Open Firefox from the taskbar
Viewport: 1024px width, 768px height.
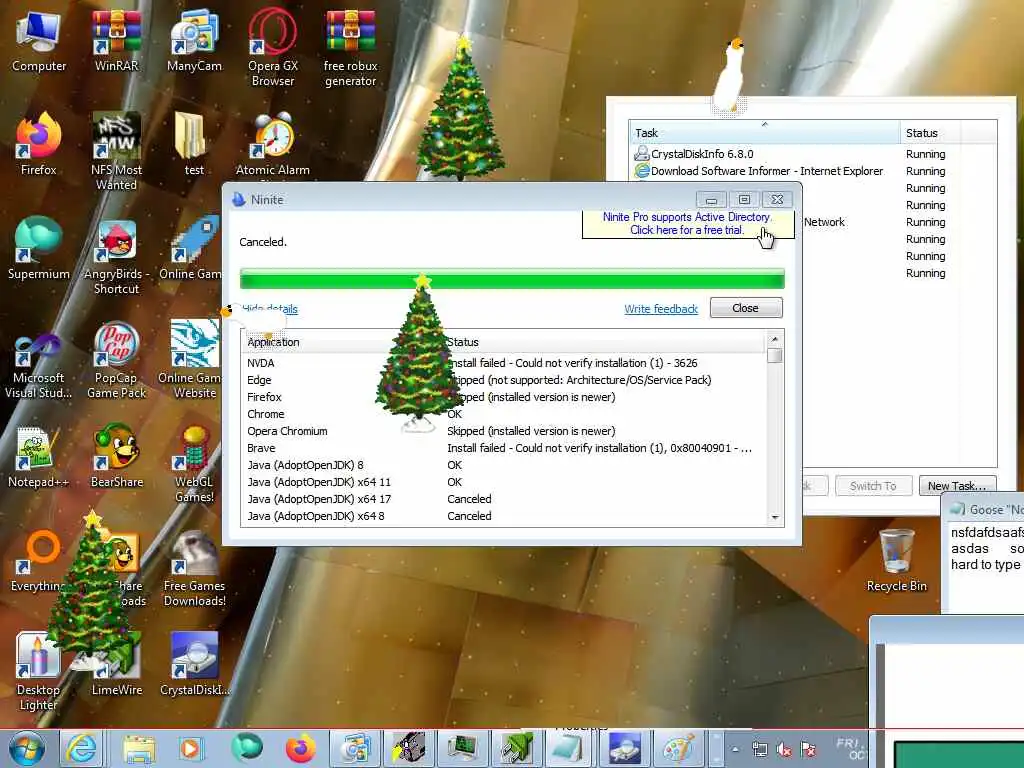[x=300, y=748]
